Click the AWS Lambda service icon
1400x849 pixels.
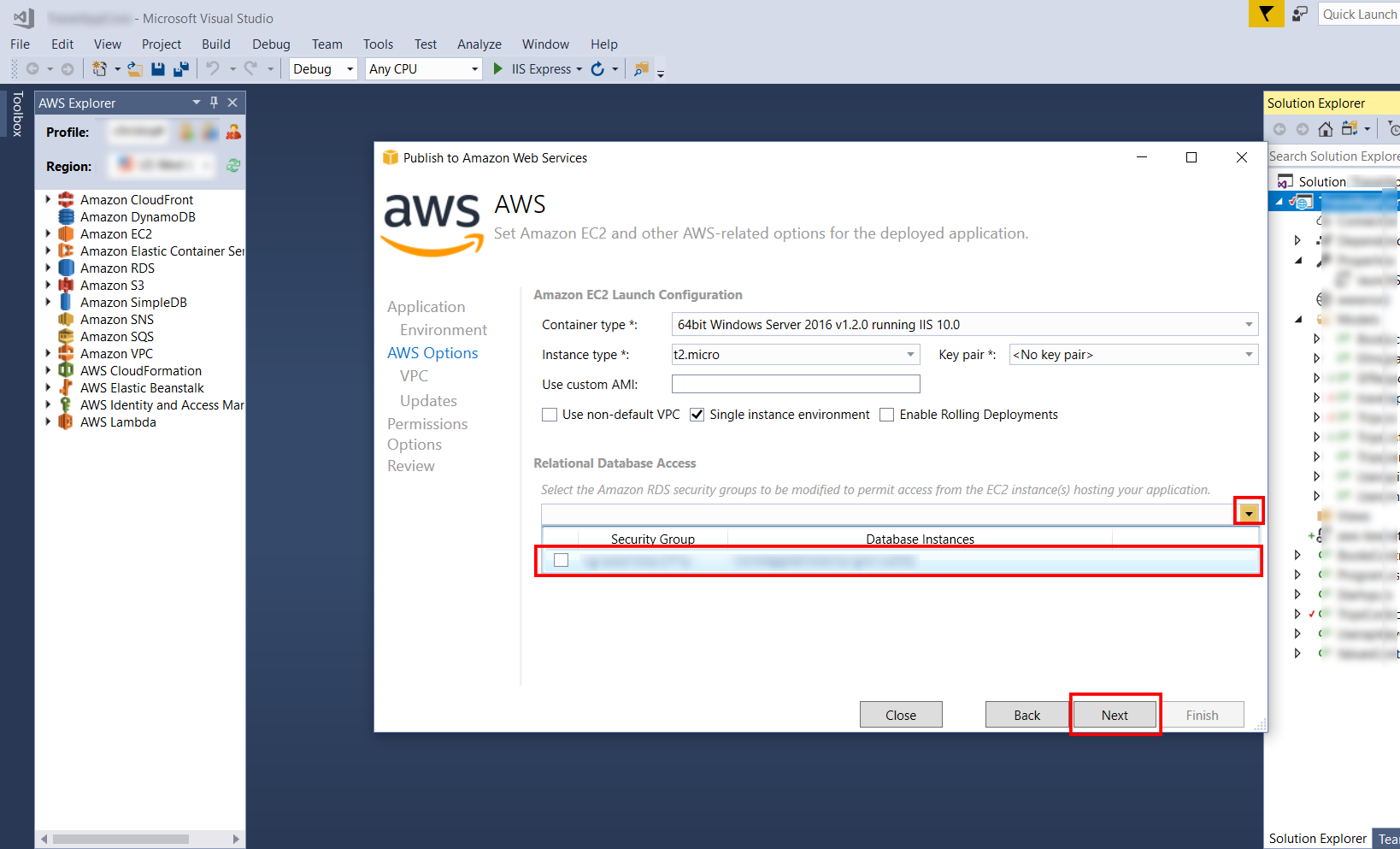tap(66, 422)
